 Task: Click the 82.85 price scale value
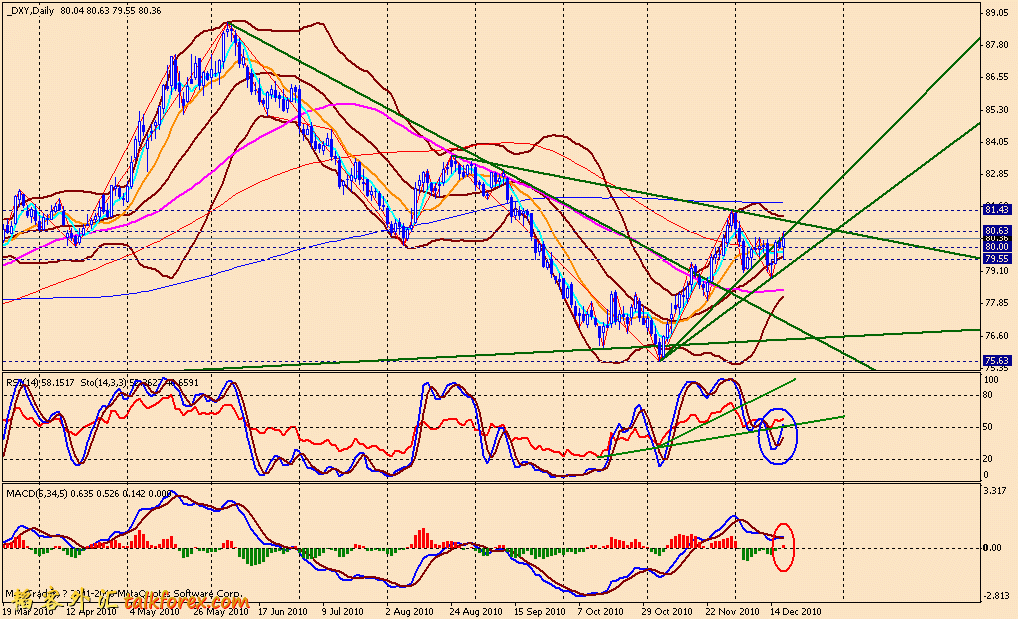point(996,174)
